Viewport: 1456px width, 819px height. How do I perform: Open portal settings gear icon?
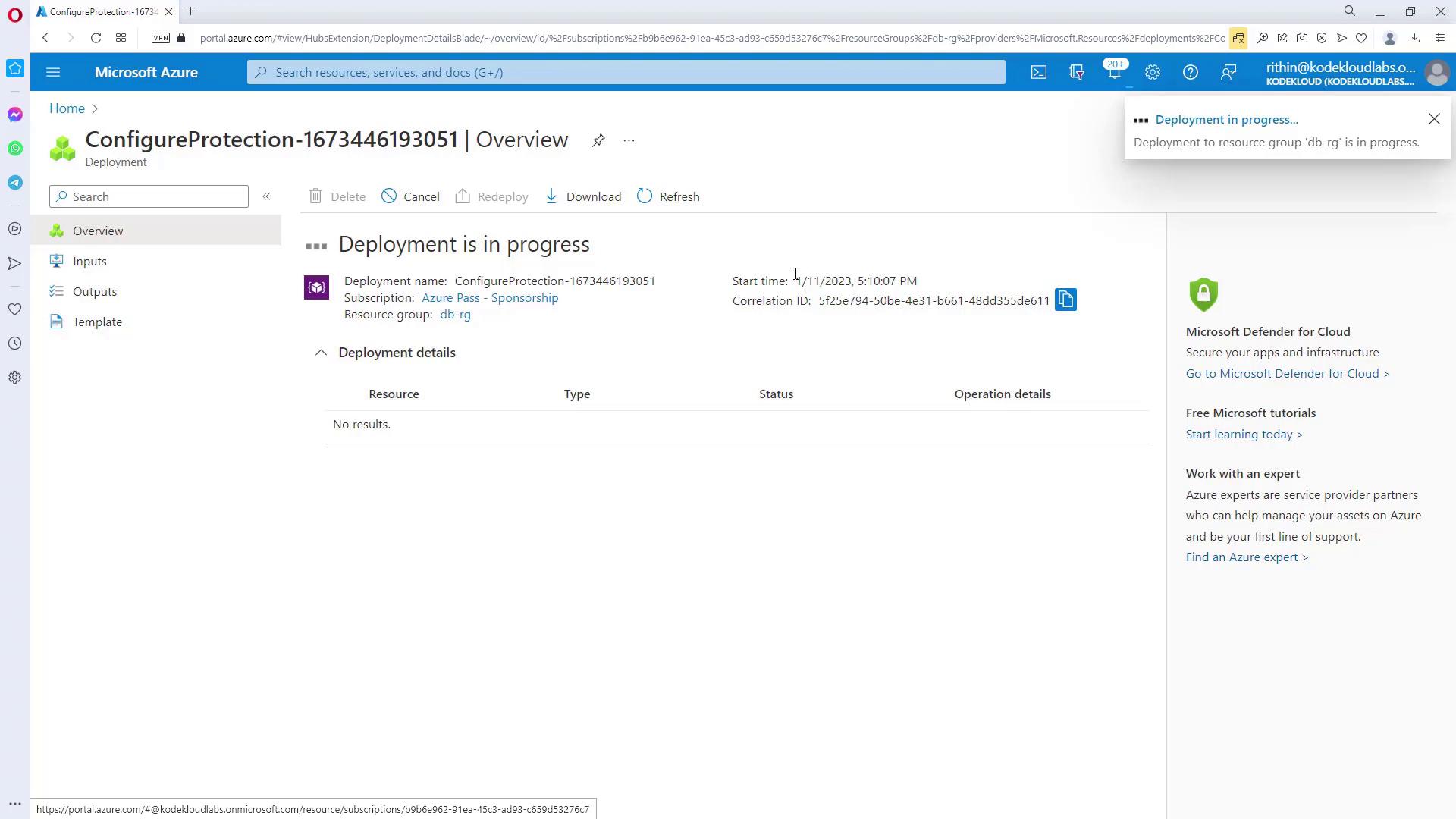click(x=1152, y=72)
